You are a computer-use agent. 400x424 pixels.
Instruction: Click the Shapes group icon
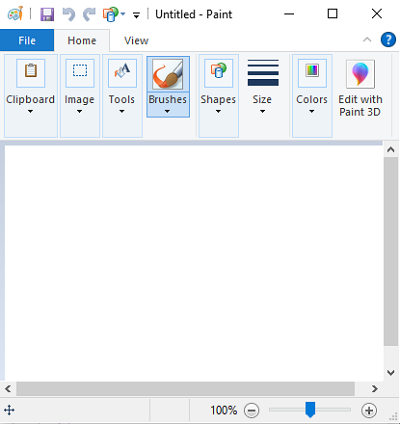219,73
